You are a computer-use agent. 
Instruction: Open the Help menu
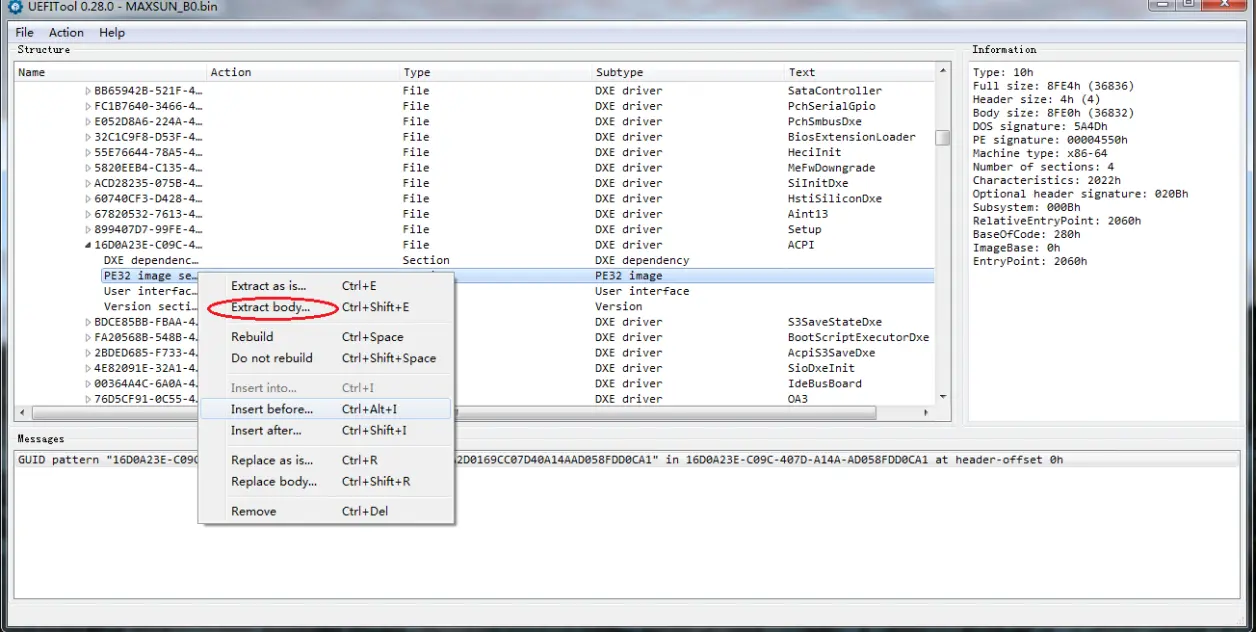112,32
